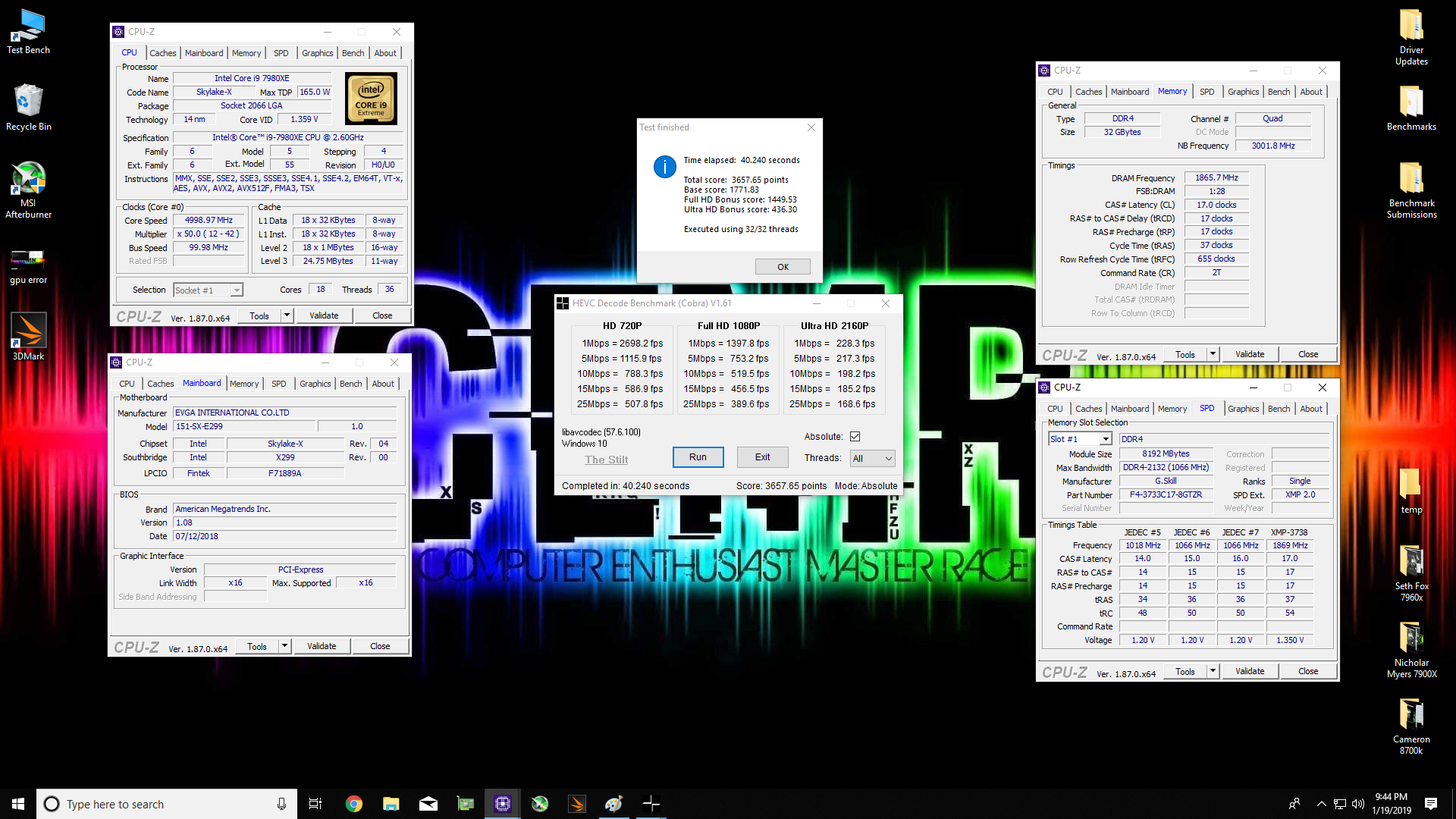Switch to CPU-Z in the taskbar
The width and height of the screenshot is (1456, 819).
point(502,804)
